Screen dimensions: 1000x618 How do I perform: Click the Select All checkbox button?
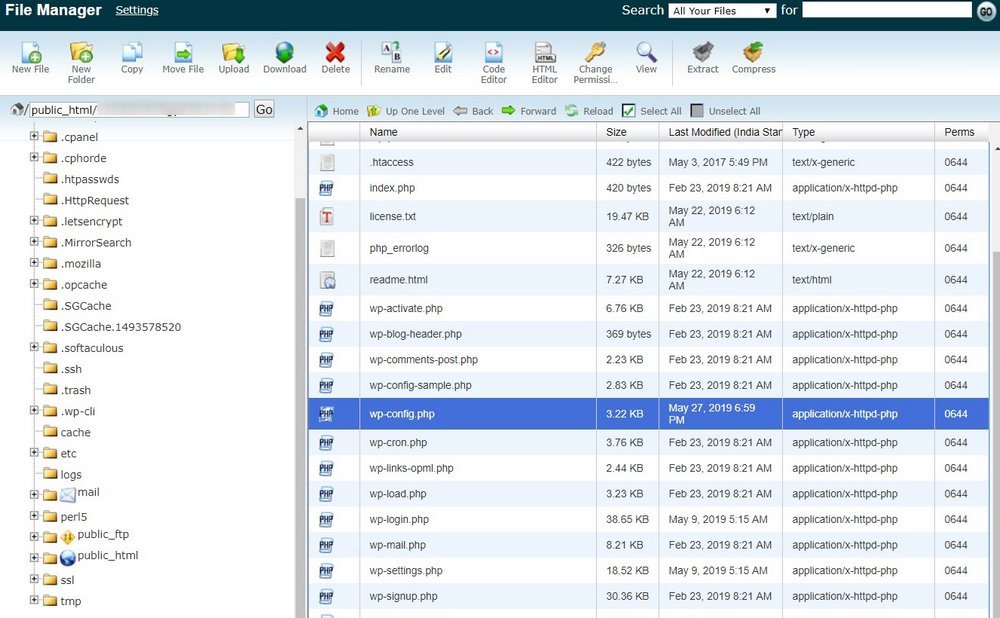(652, 111)
